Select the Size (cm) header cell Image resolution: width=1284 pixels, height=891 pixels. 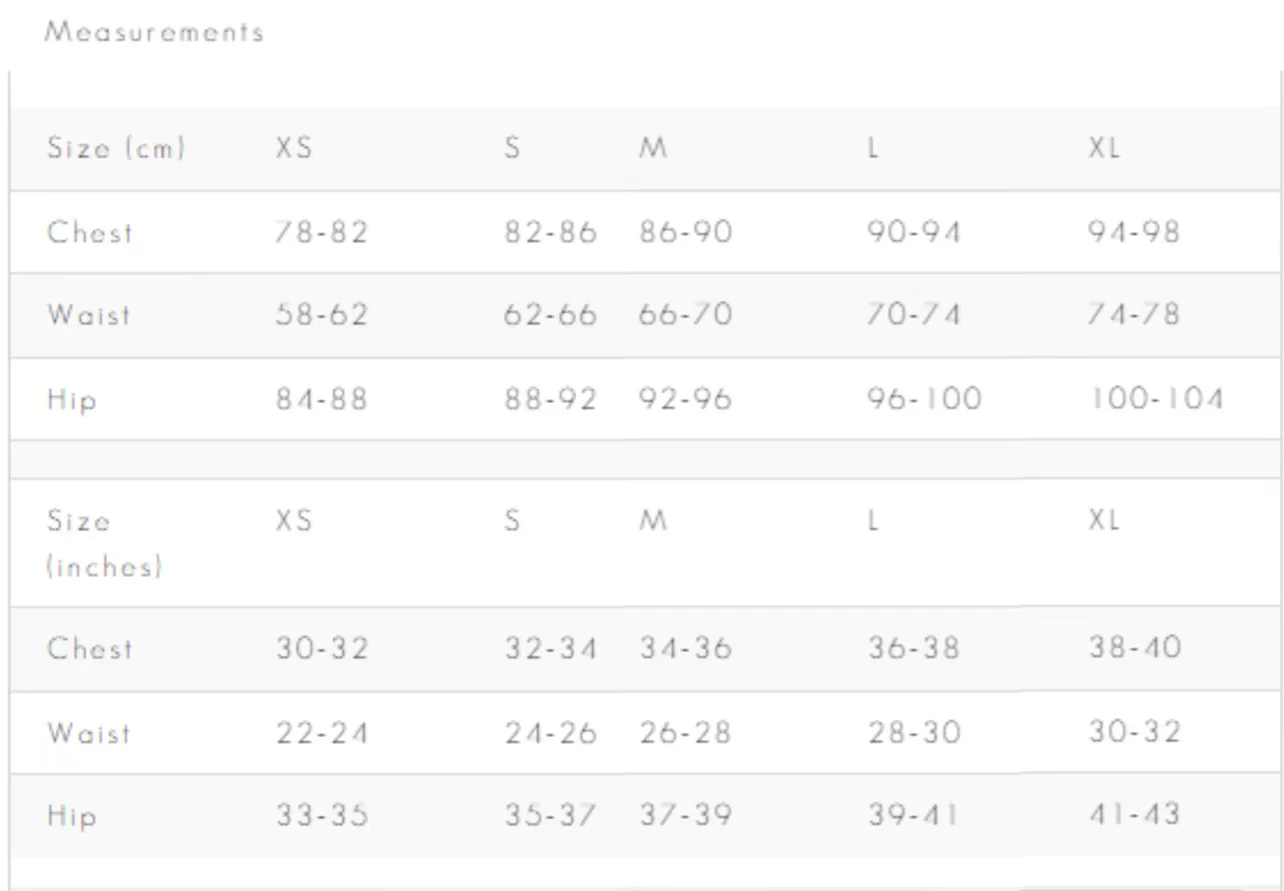tap(116, 149)
